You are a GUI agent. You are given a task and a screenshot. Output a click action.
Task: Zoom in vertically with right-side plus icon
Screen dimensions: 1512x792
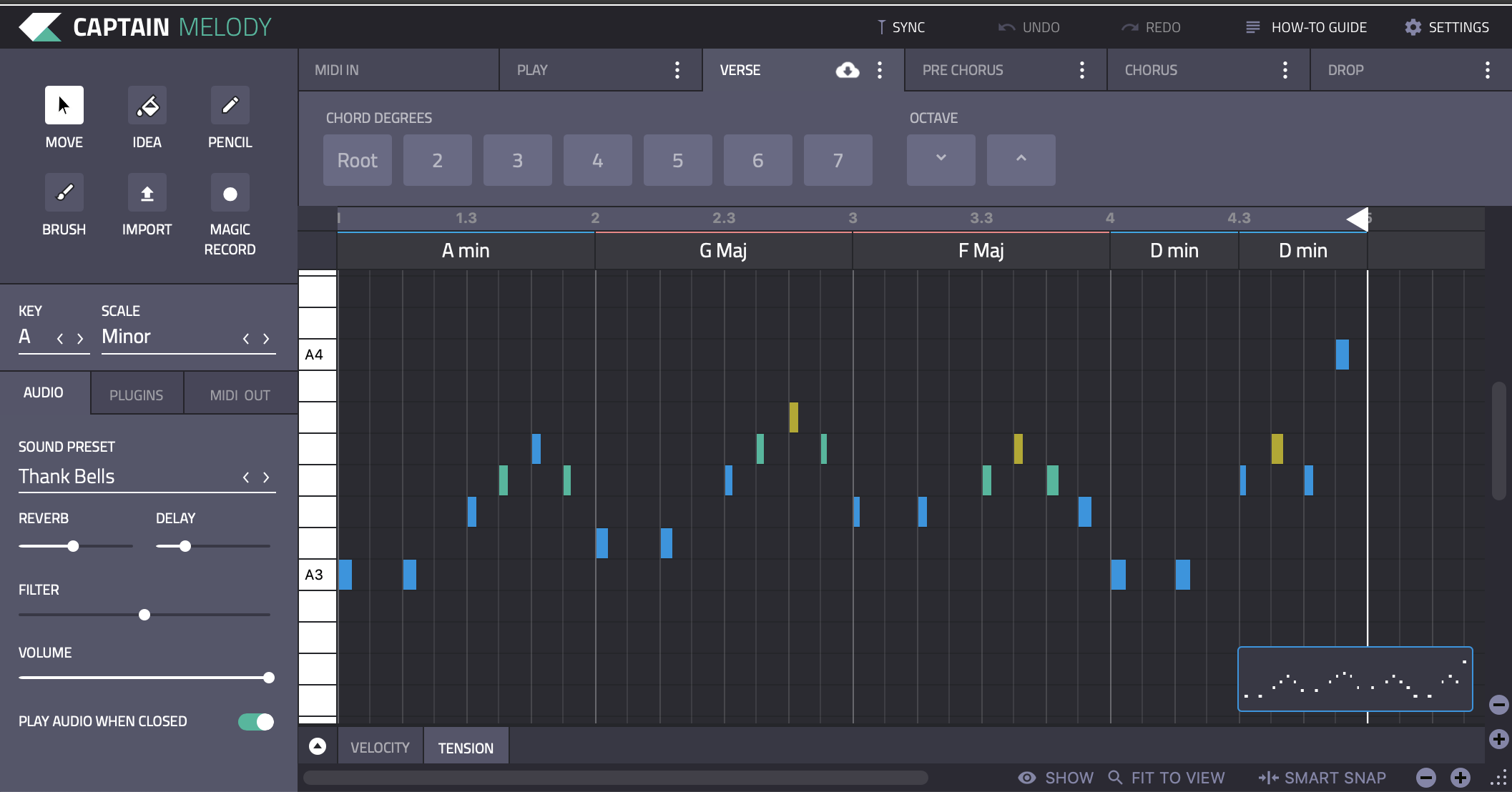[1499, 739]
